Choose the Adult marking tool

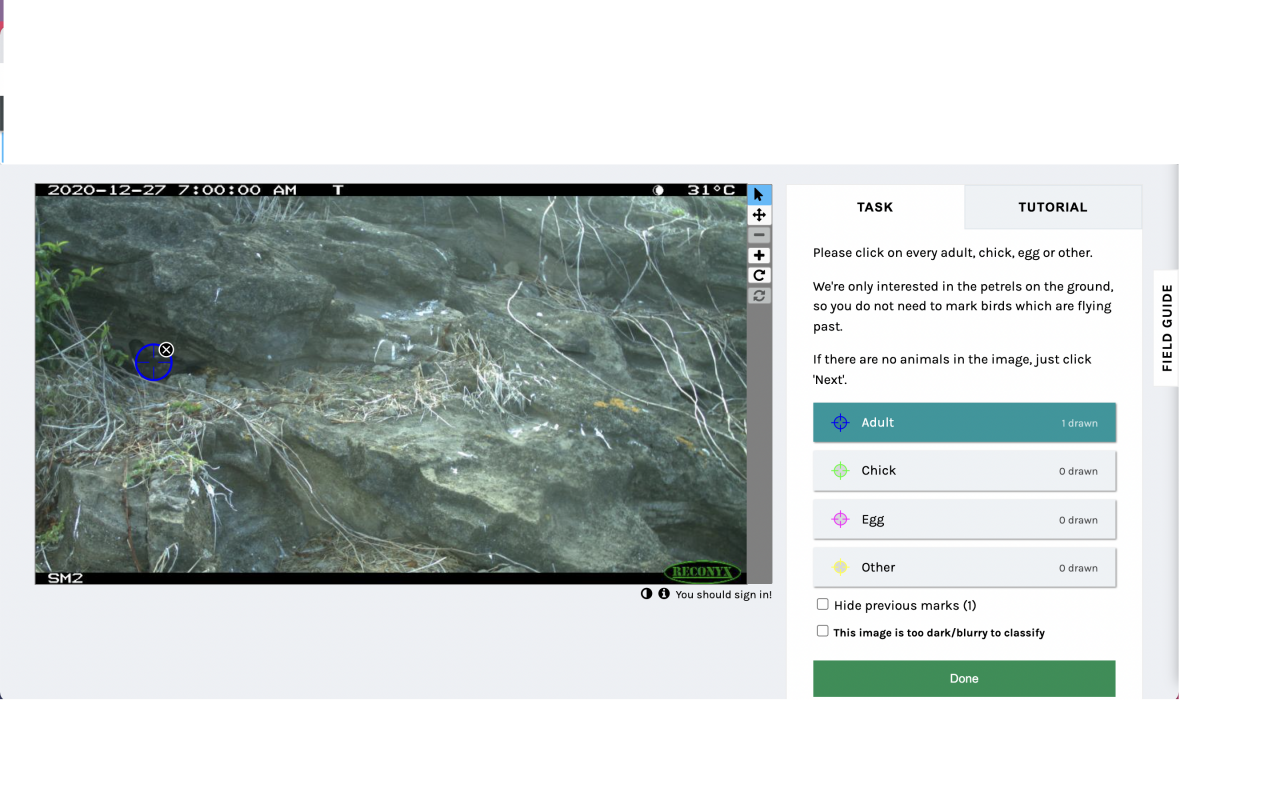click(x=964, y=422)
